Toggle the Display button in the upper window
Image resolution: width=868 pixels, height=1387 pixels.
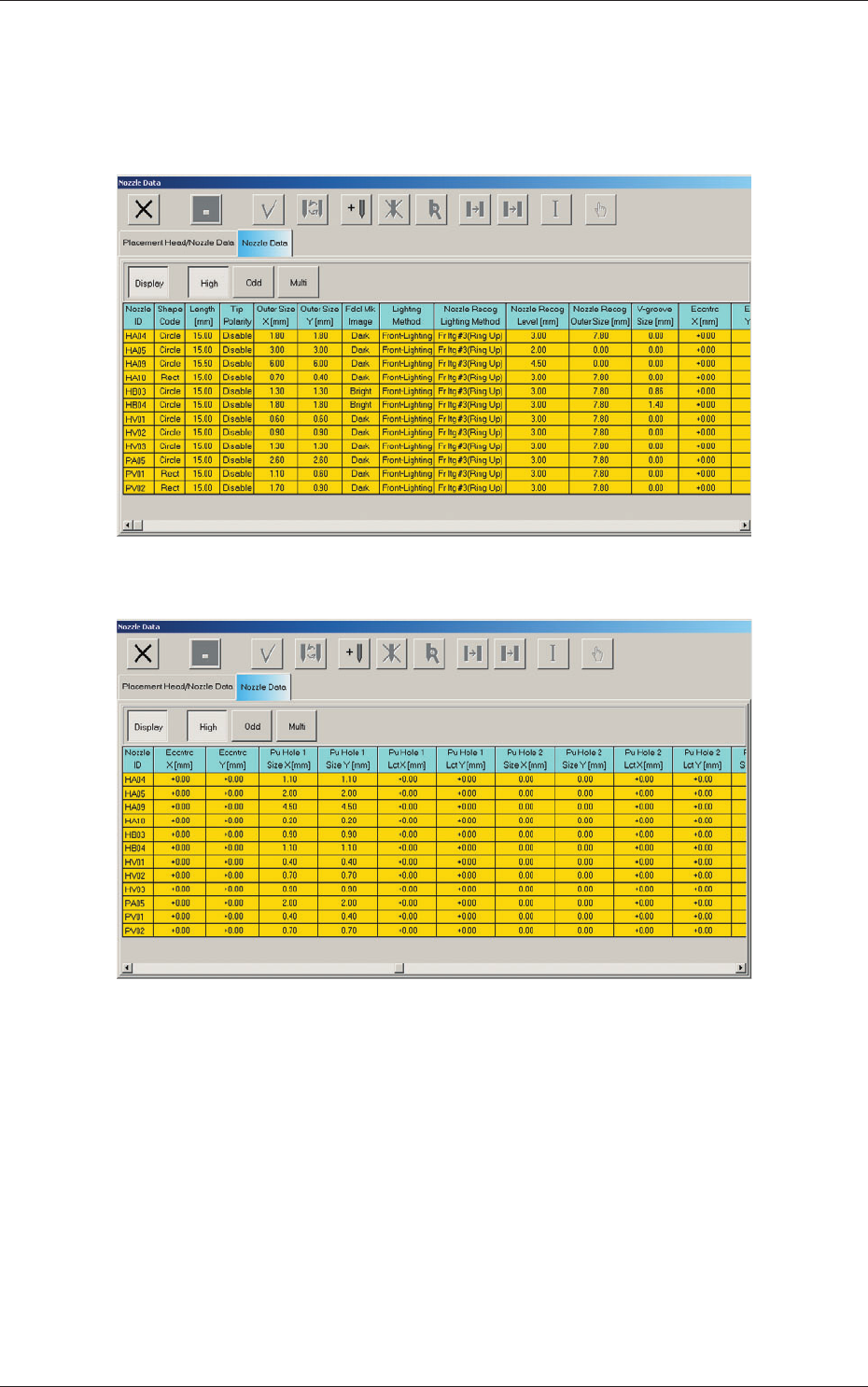tap(149, 283)
